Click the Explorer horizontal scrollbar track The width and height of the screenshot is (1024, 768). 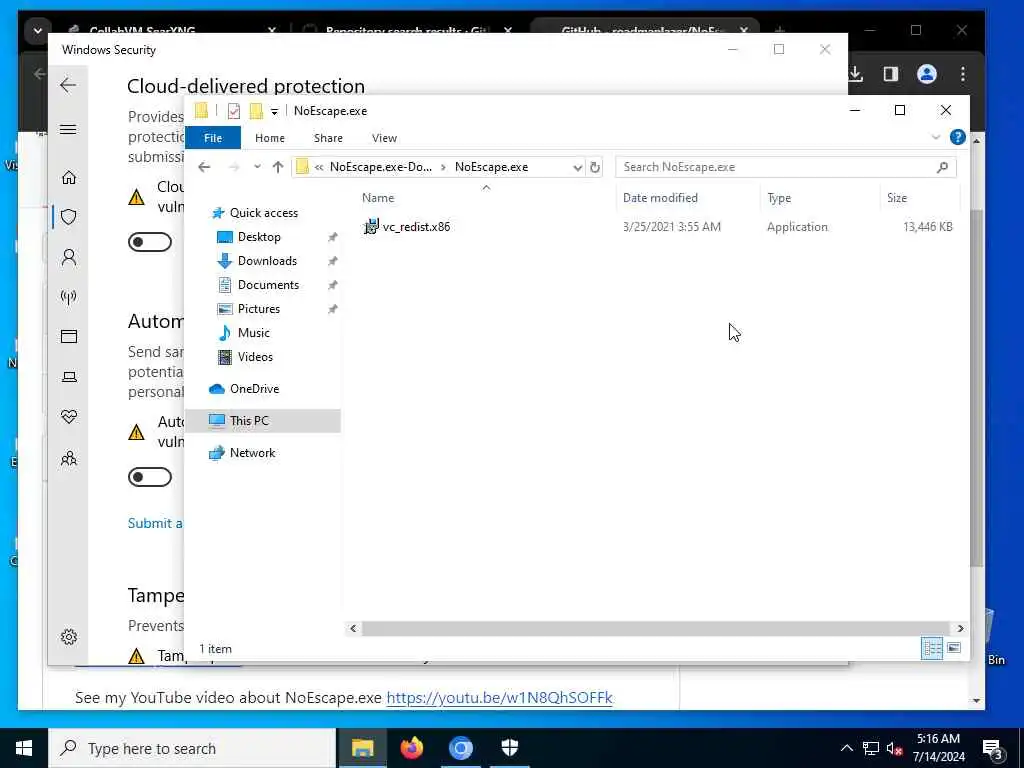(656, 628)
